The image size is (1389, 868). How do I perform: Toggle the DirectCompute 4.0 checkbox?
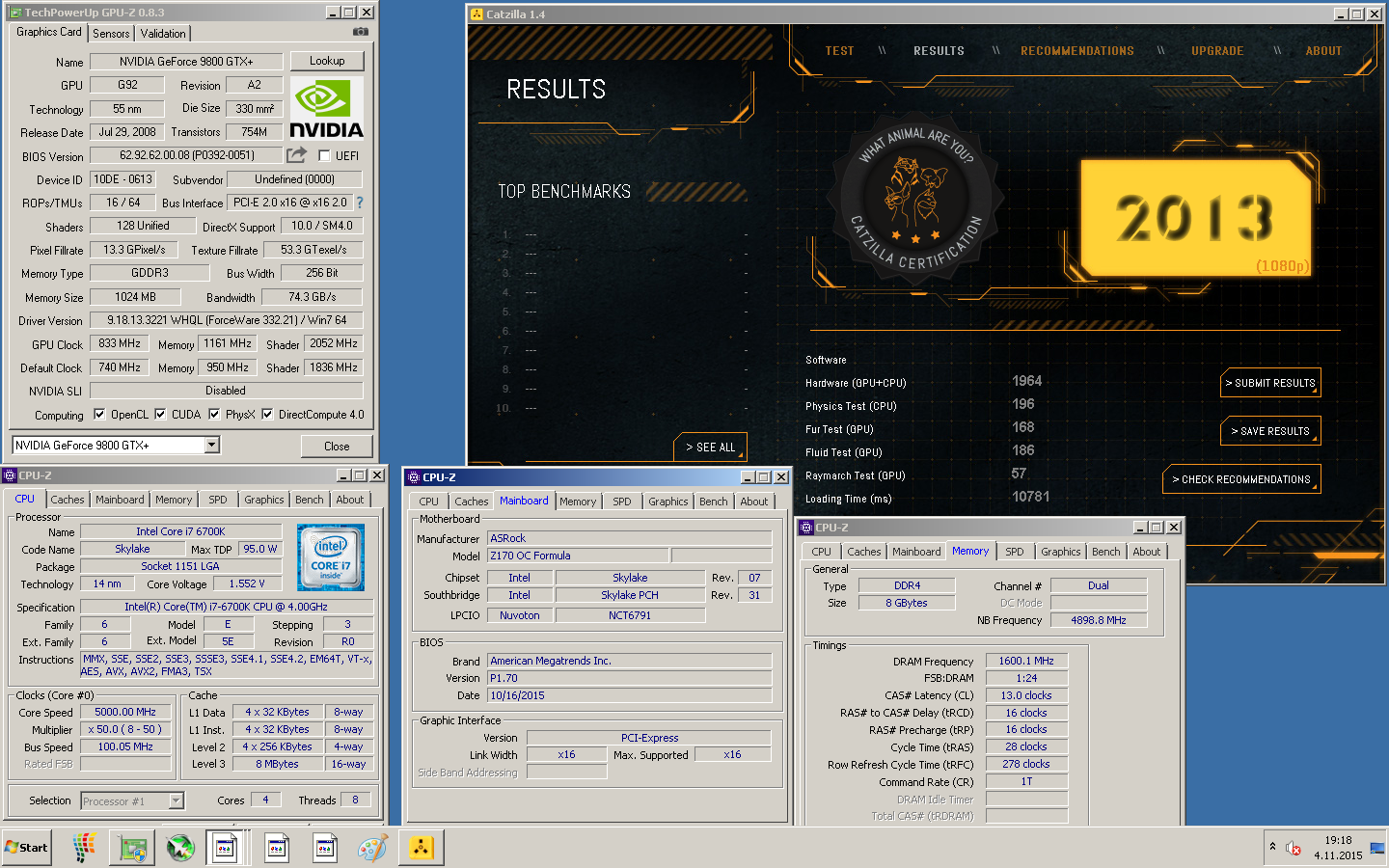(x=267, y=415)
